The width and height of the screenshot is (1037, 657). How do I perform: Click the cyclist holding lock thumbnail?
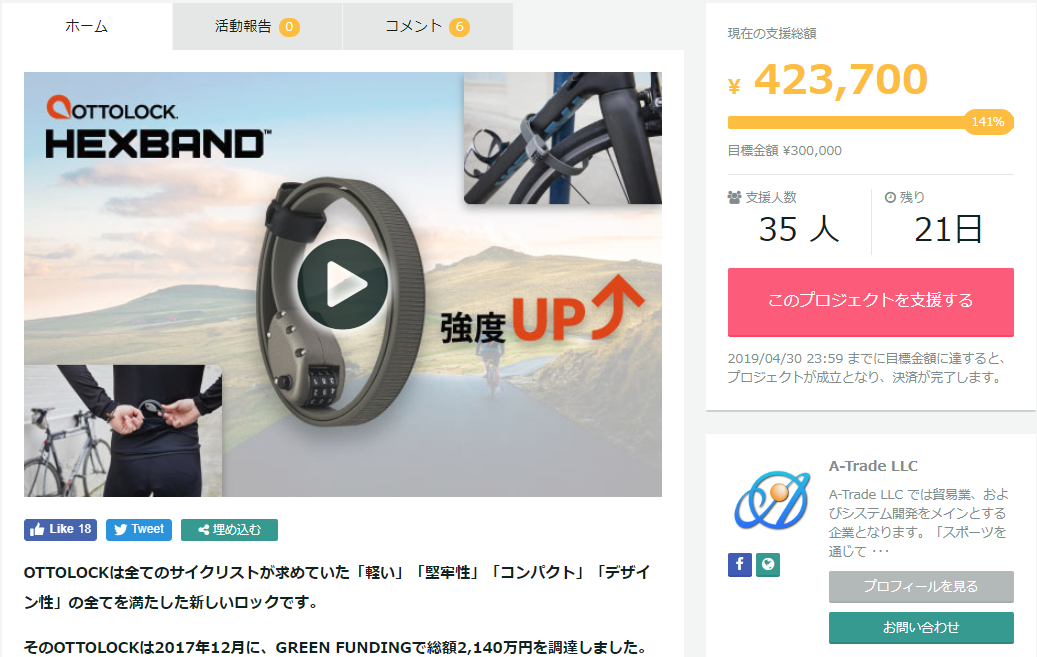point(123,431)
